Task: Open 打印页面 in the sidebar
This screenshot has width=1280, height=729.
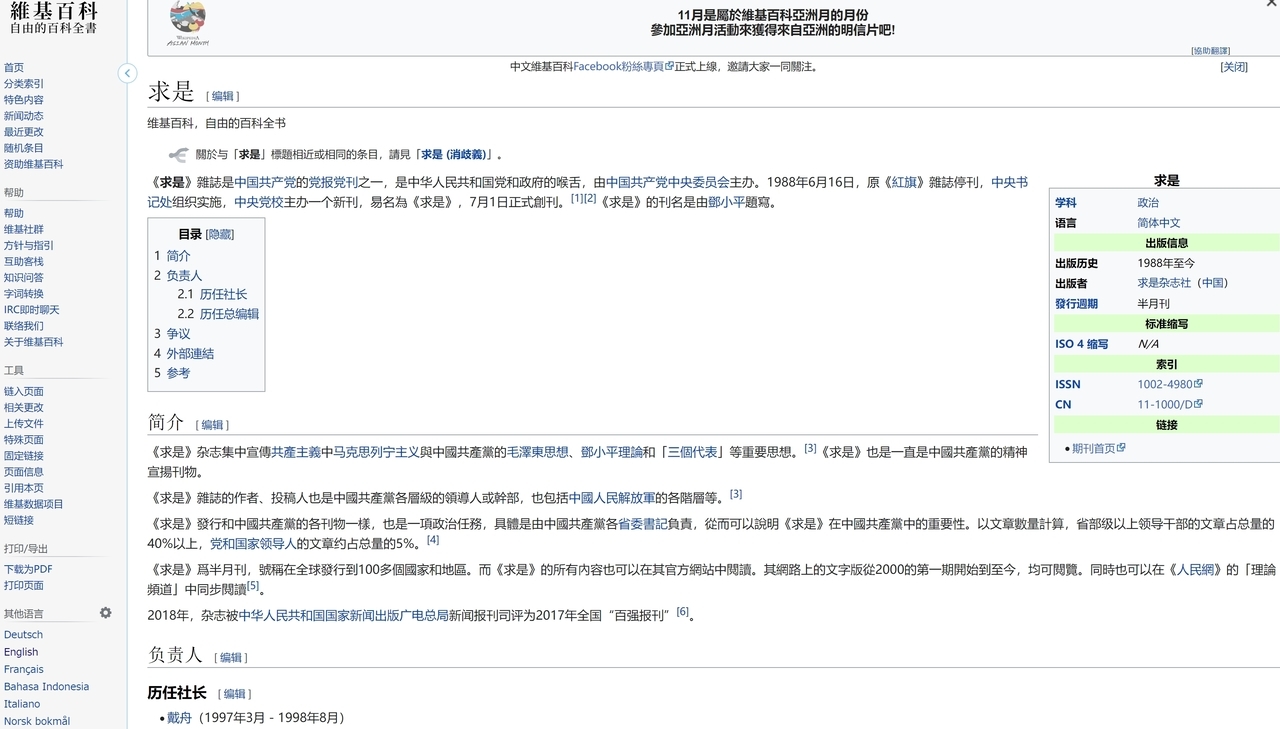Action: pos(24,585)
